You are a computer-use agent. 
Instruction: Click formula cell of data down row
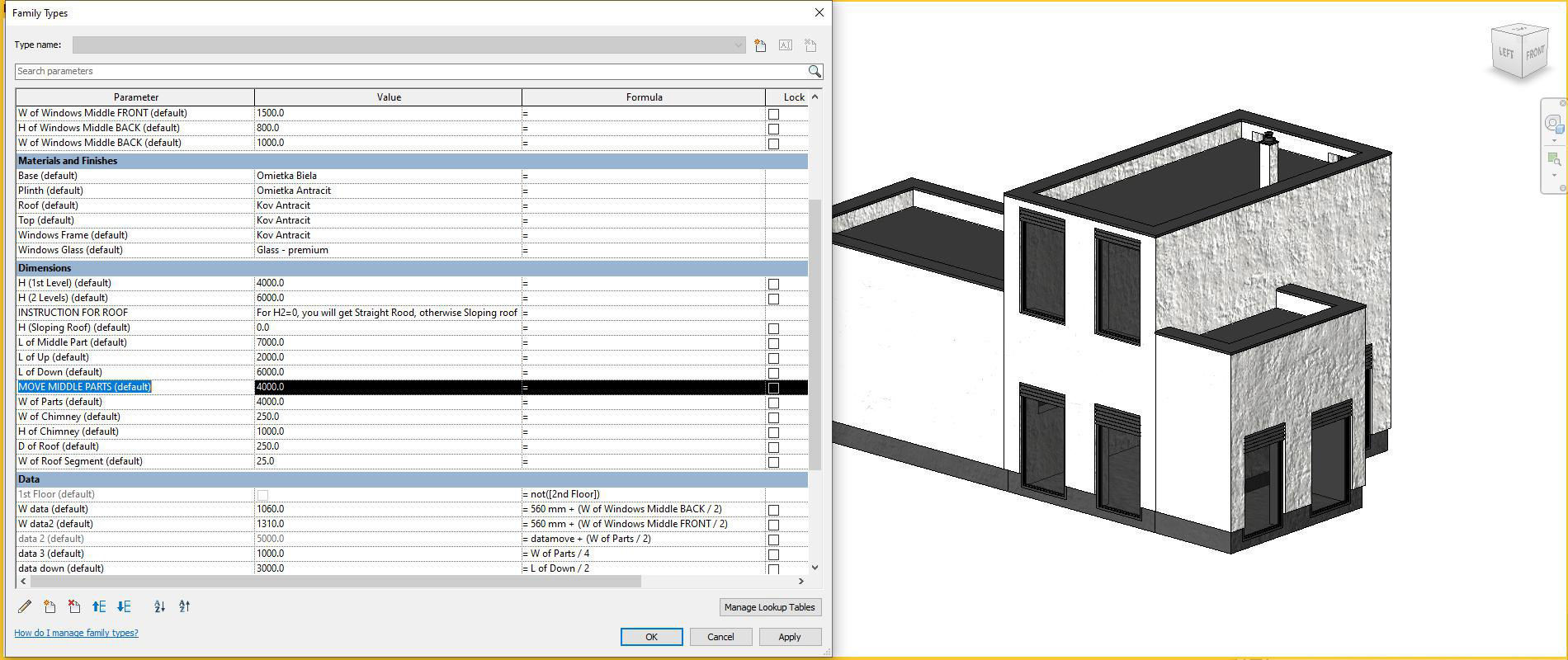[x=644, y=568]
